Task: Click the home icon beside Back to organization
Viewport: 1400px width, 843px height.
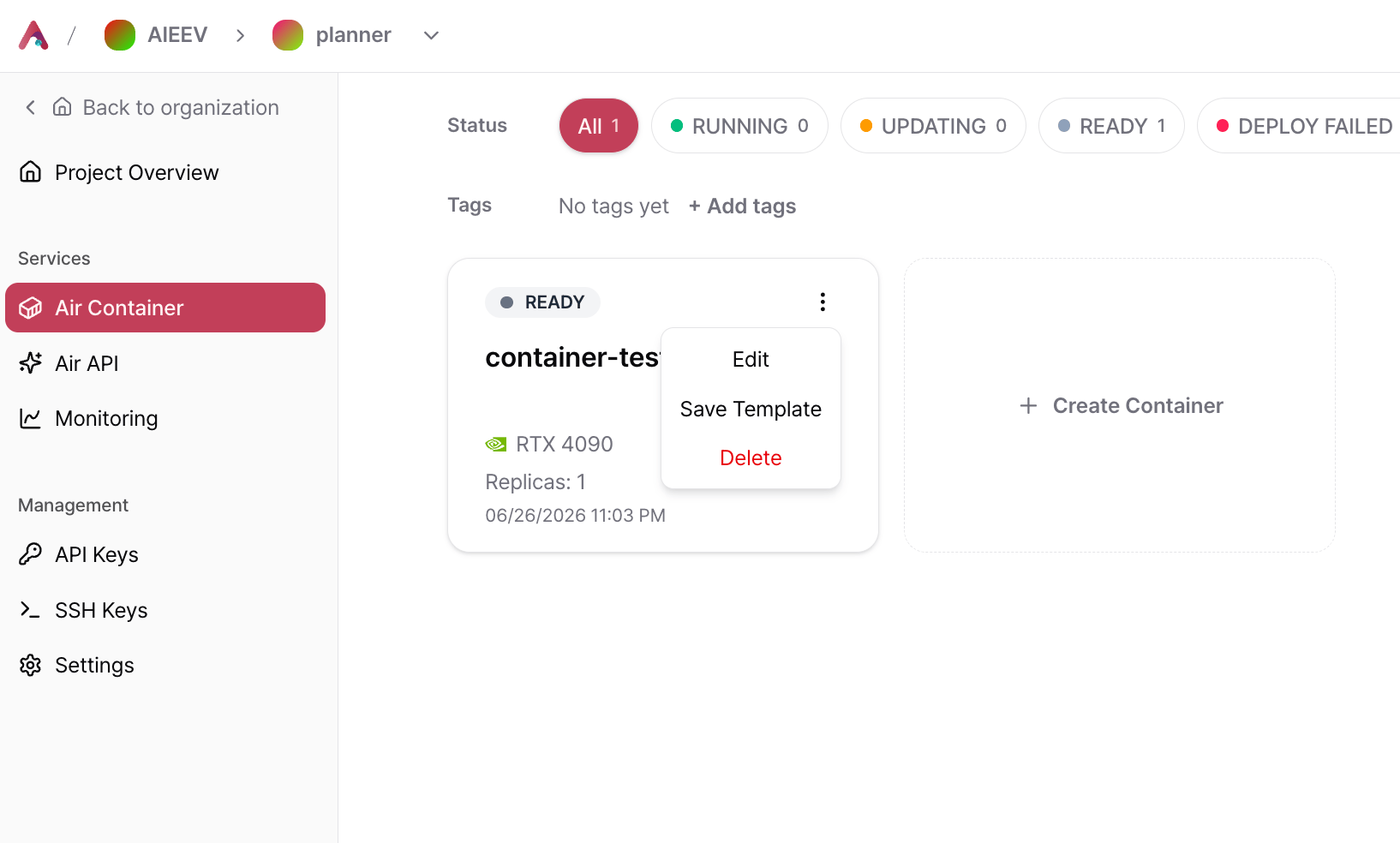Action: 63,107
